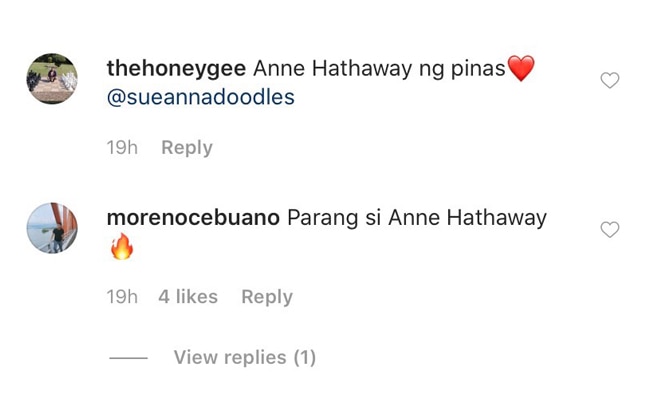Click the line beside View replies
The height and width of the screenshot is (400, 660).
click(128, 358)
